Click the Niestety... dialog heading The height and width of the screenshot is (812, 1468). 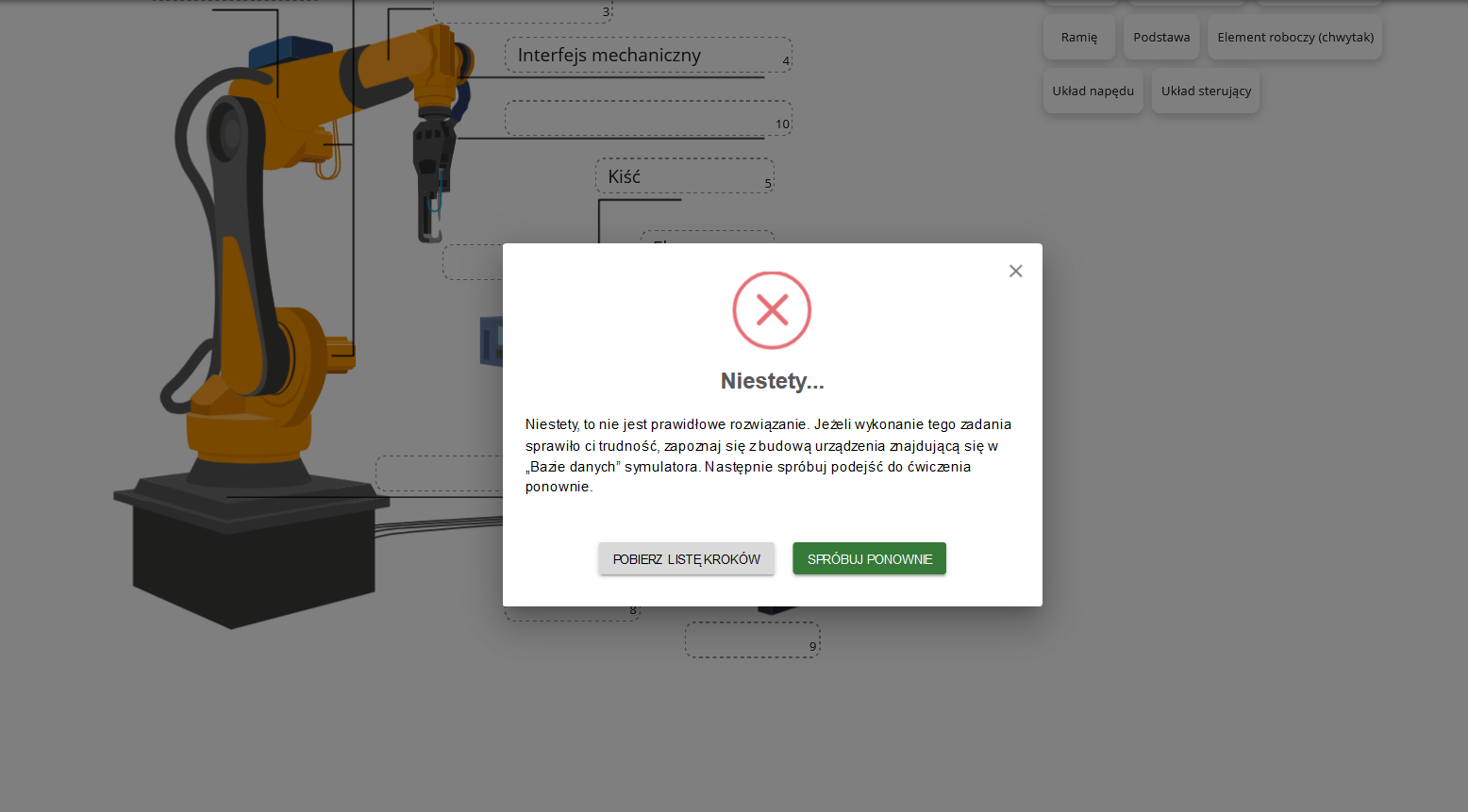[772, 381]
